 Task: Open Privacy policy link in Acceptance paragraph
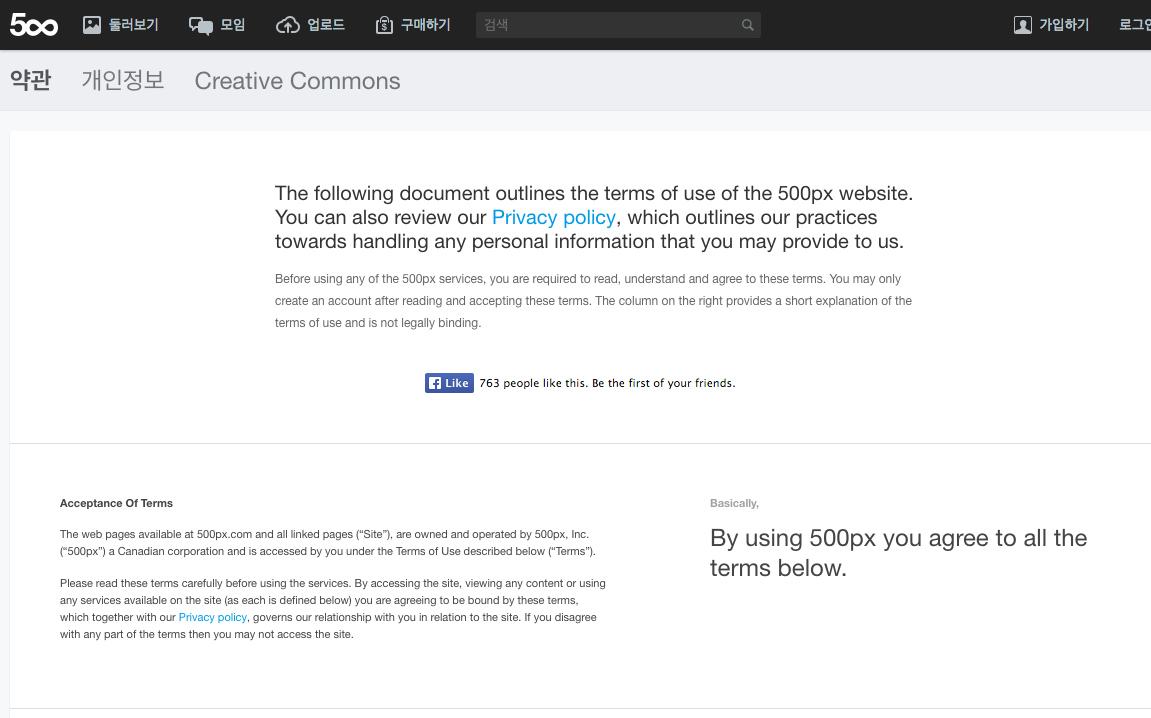(x=213, y=617)
